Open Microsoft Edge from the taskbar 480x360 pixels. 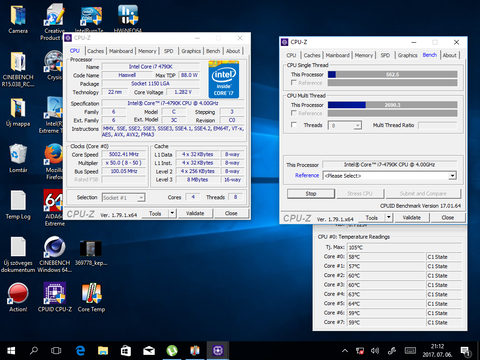point(80,350)
